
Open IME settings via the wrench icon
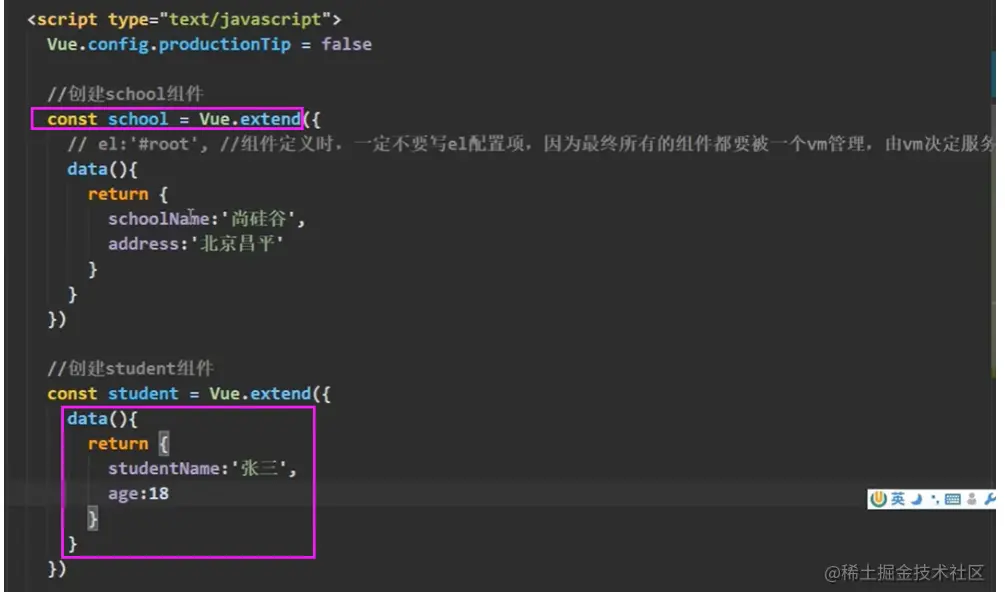pyautogui.click(x=989, y=499)
